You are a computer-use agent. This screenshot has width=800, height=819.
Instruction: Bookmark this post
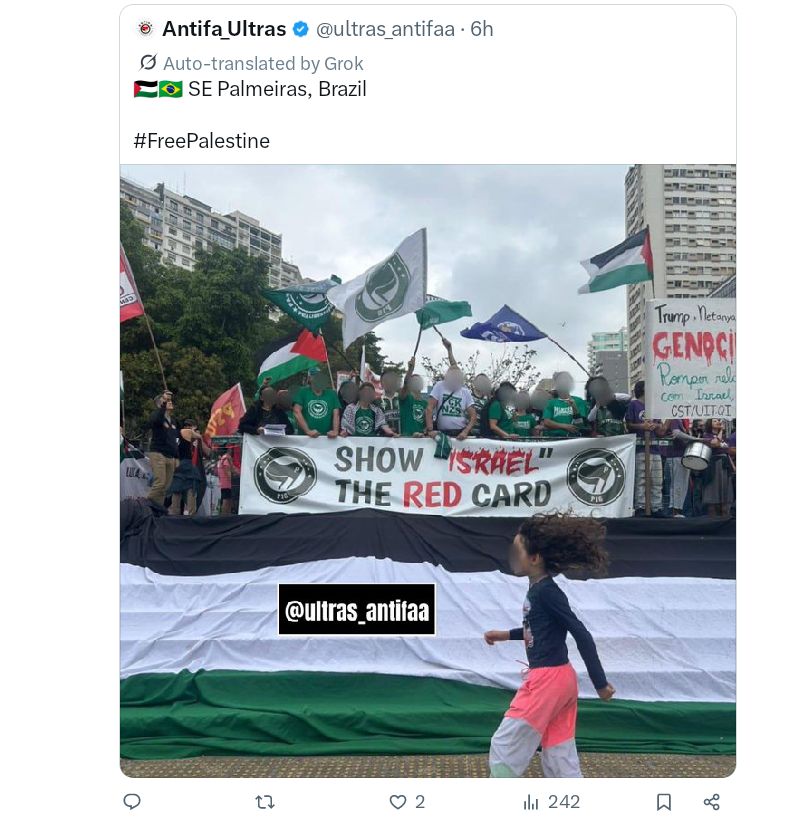pos(664,802)
